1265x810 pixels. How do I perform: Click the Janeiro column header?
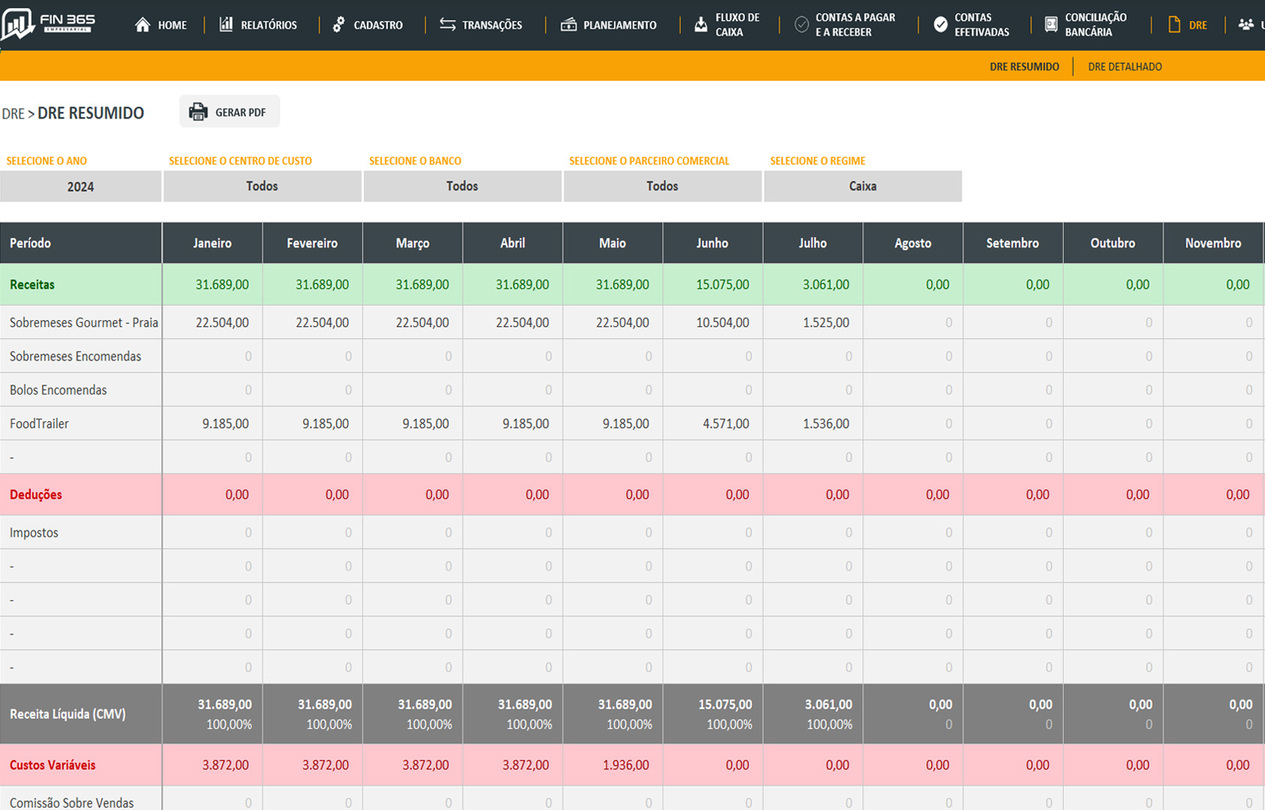(x=212, y=243)
